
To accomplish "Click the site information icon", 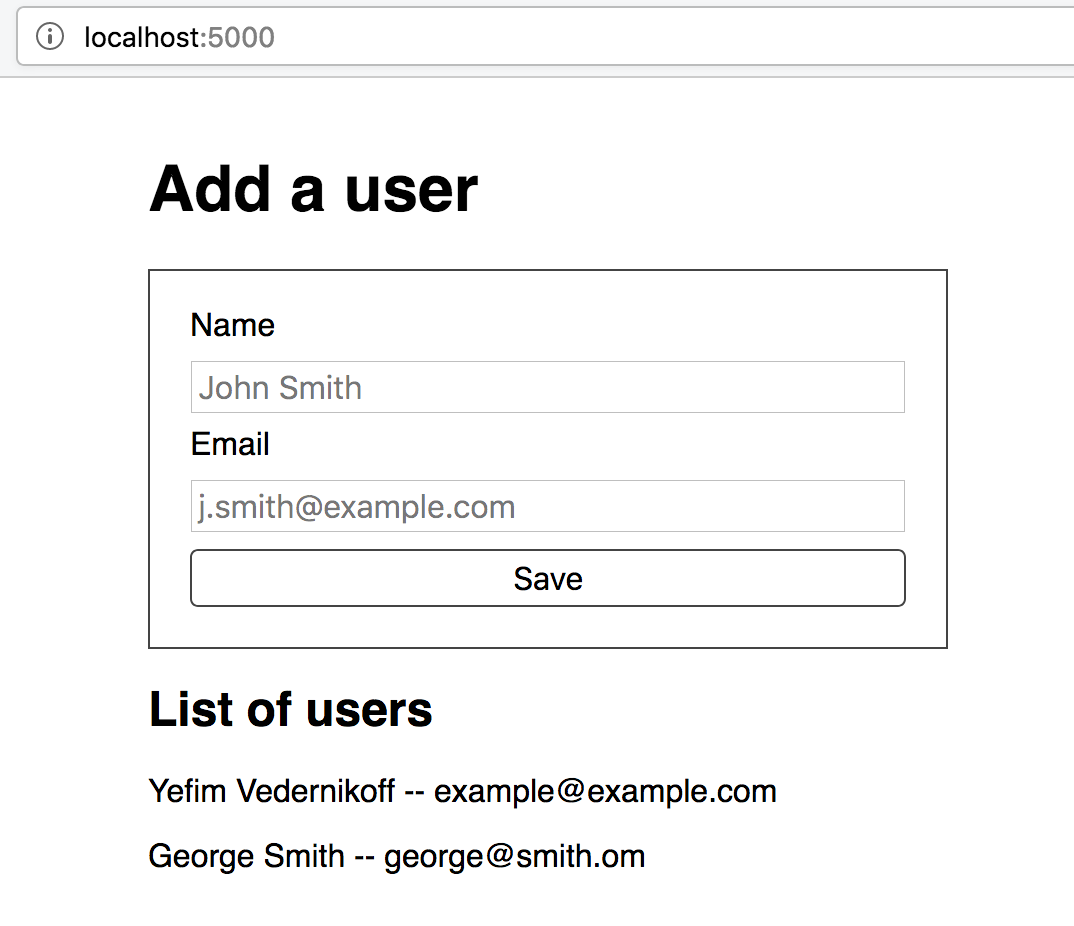I will tap(49, 38).
